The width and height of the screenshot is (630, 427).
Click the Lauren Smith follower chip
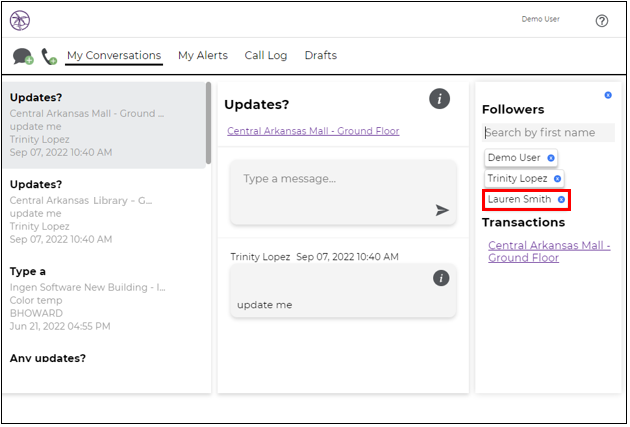(x=526, y=200)
